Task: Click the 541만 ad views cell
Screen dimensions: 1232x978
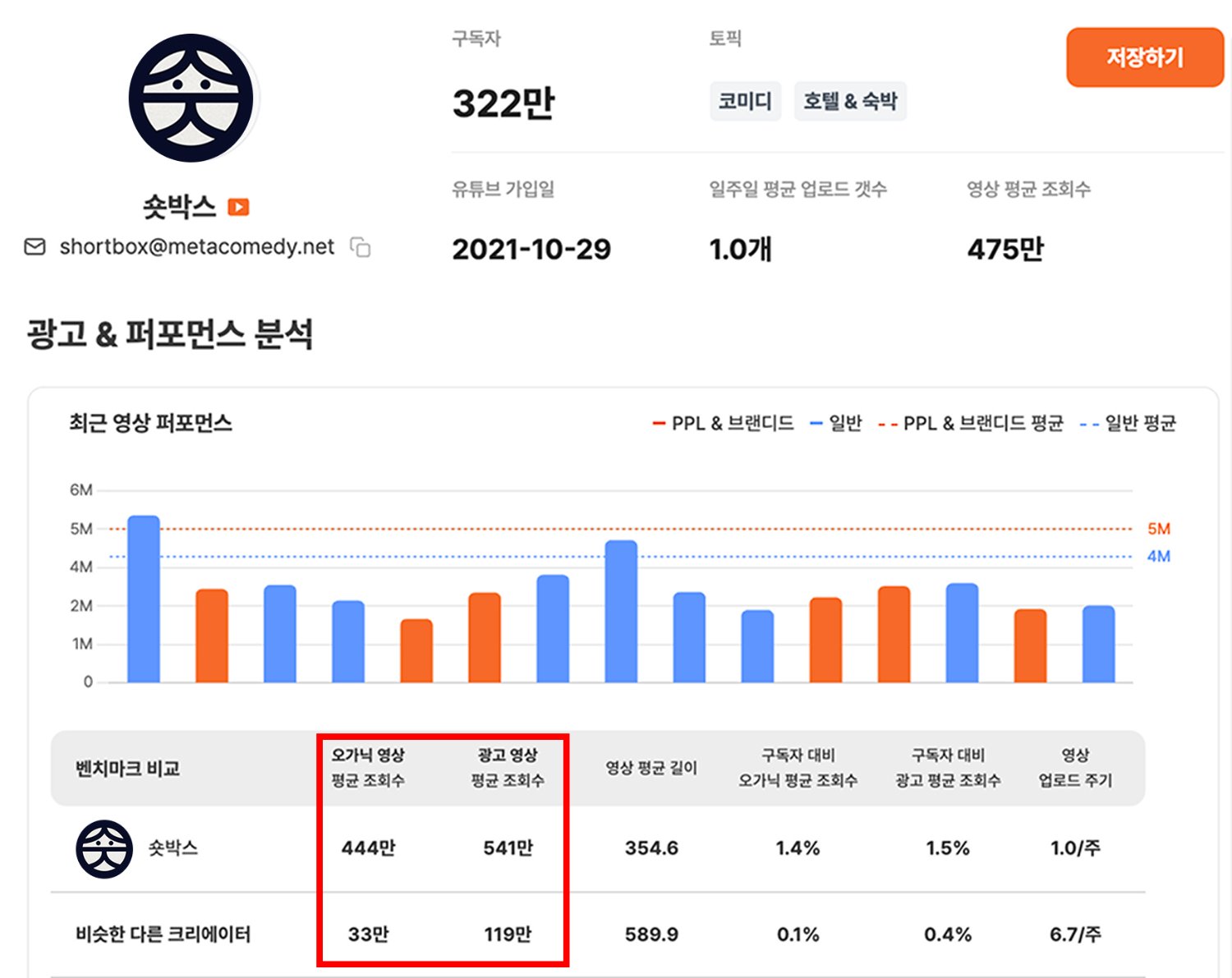Action: 508,848
